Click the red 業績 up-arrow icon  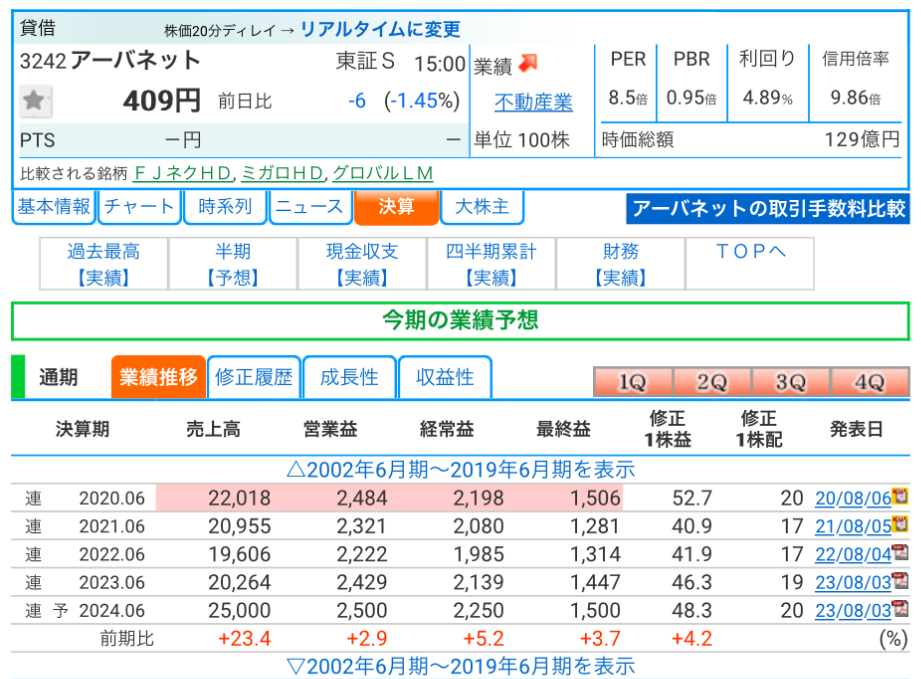pos(528,63)
